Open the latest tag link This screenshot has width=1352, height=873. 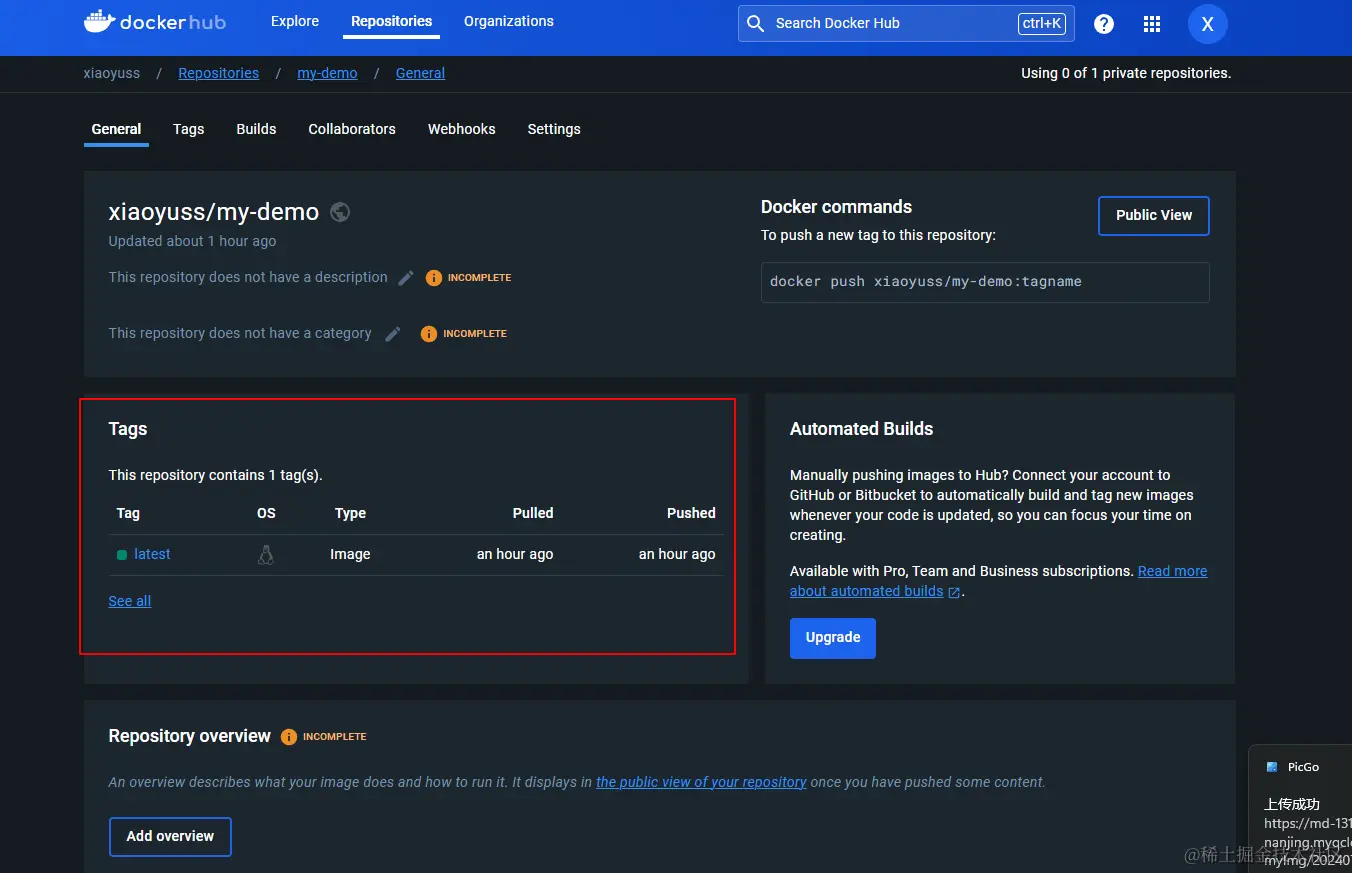[152, 554]
